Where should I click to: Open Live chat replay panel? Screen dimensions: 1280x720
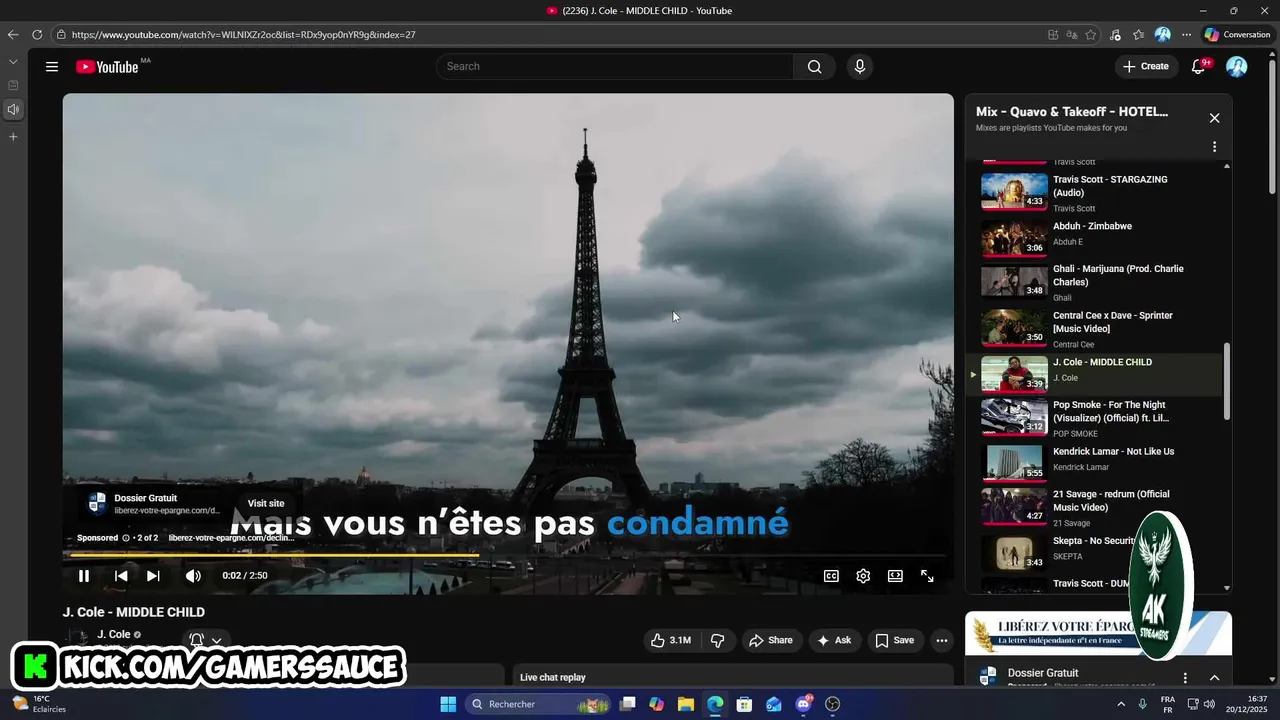coord(733,677)
